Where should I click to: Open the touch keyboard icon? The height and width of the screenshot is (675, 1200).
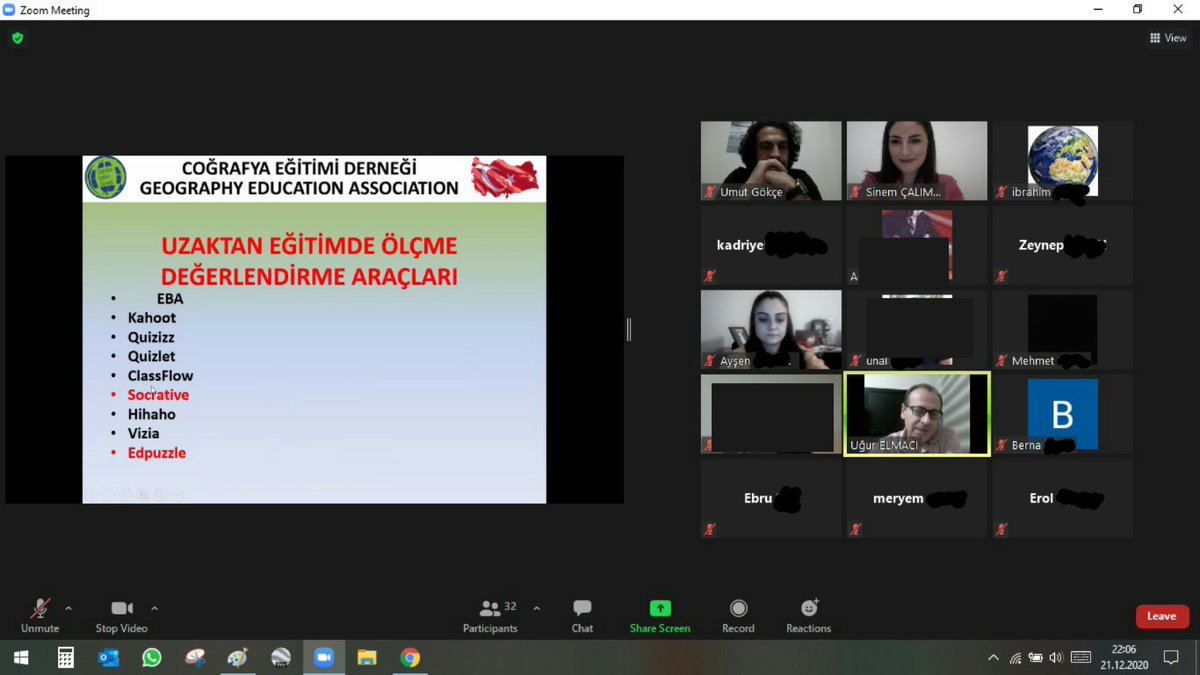pyautogui.click(x=1081, y=658)
